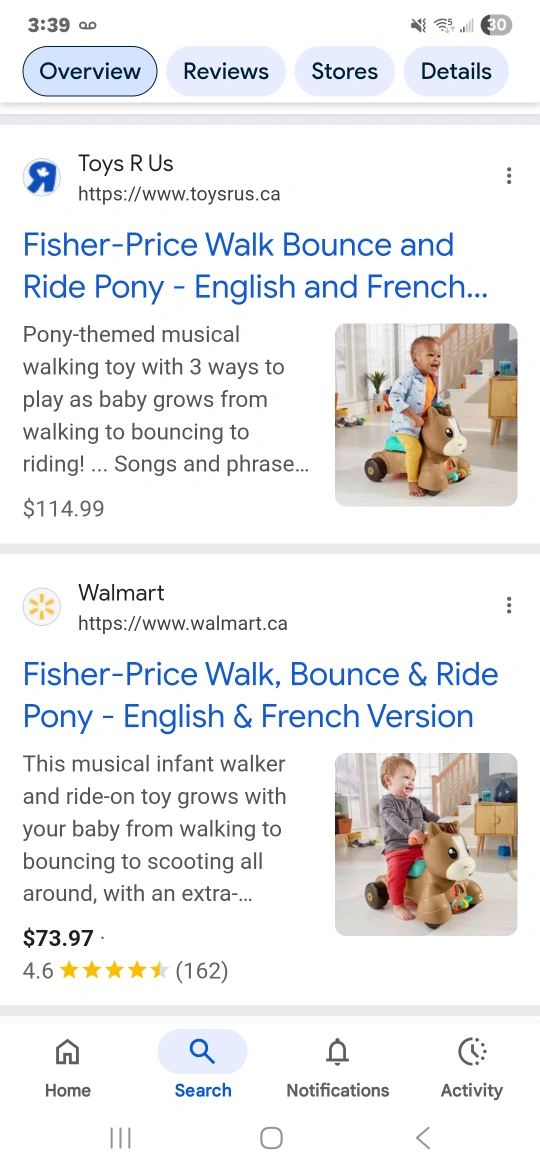The width and height of the screenshot is (540, 1170).
Task: Tap the Android home button
Action: 271,1138
